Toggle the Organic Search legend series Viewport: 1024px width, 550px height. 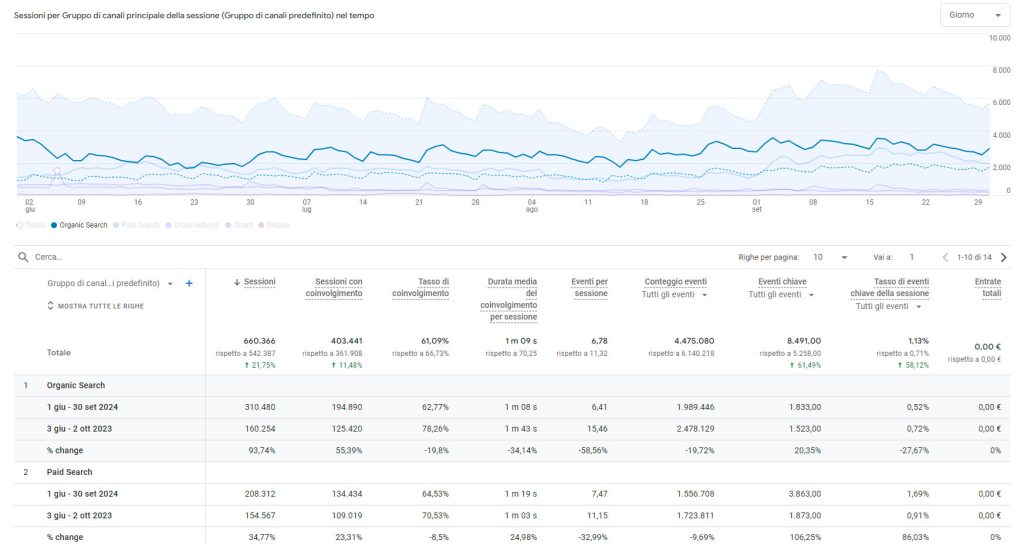click(79, 225)
